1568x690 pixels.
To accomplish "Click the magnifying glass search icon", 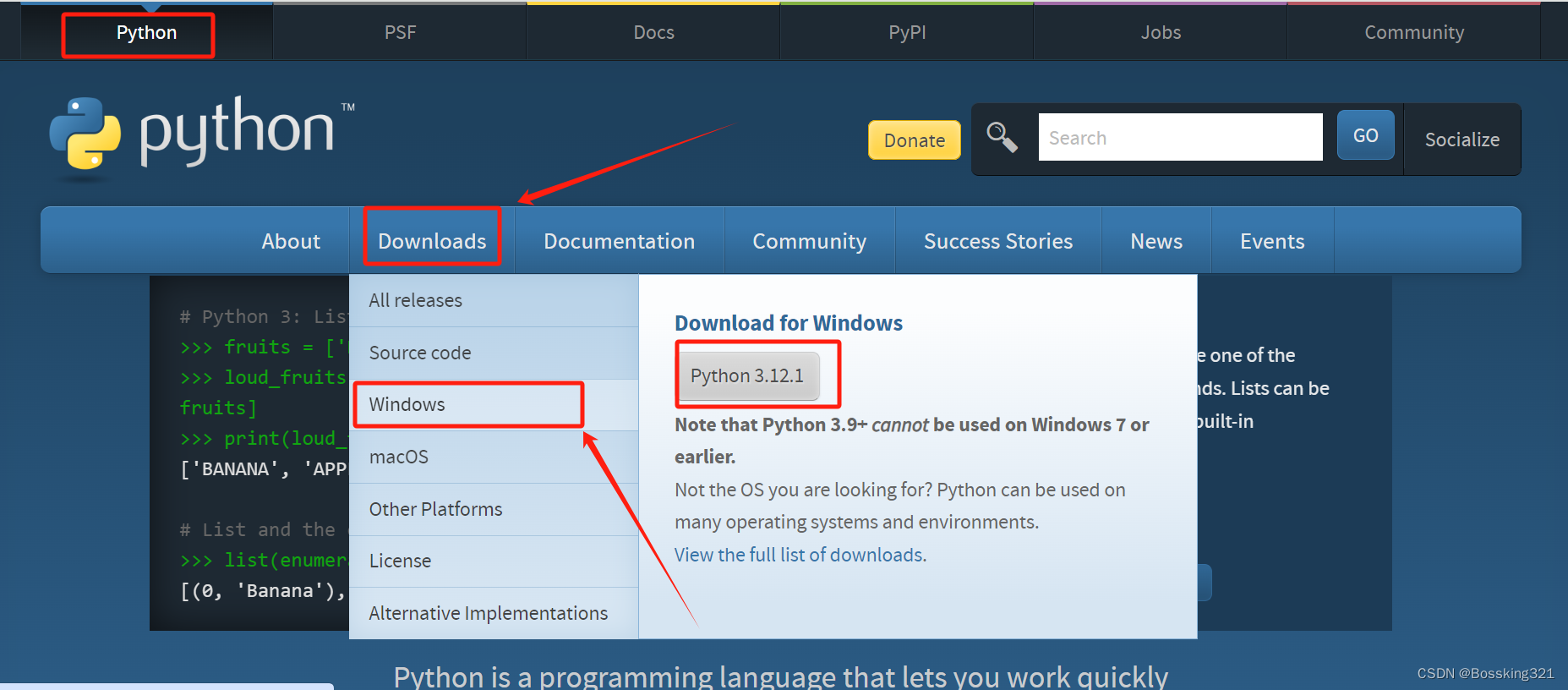I will (1003, 137).
